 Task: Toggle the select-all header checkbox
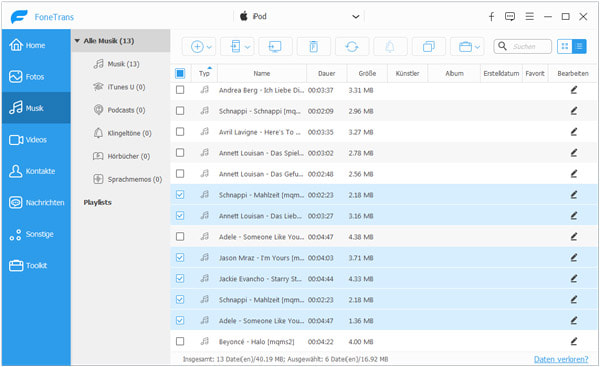click(x=180, y=73)
